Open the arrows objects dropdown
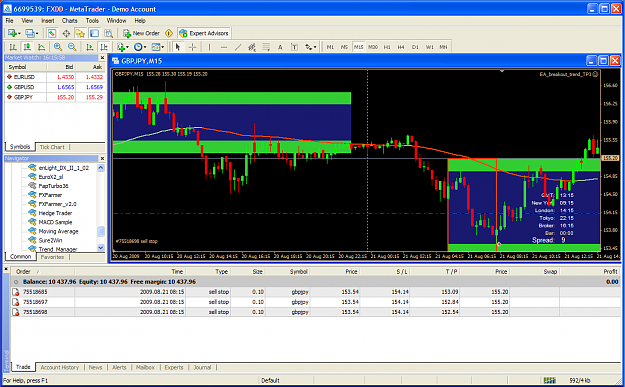625x387 pixels. 311,47
